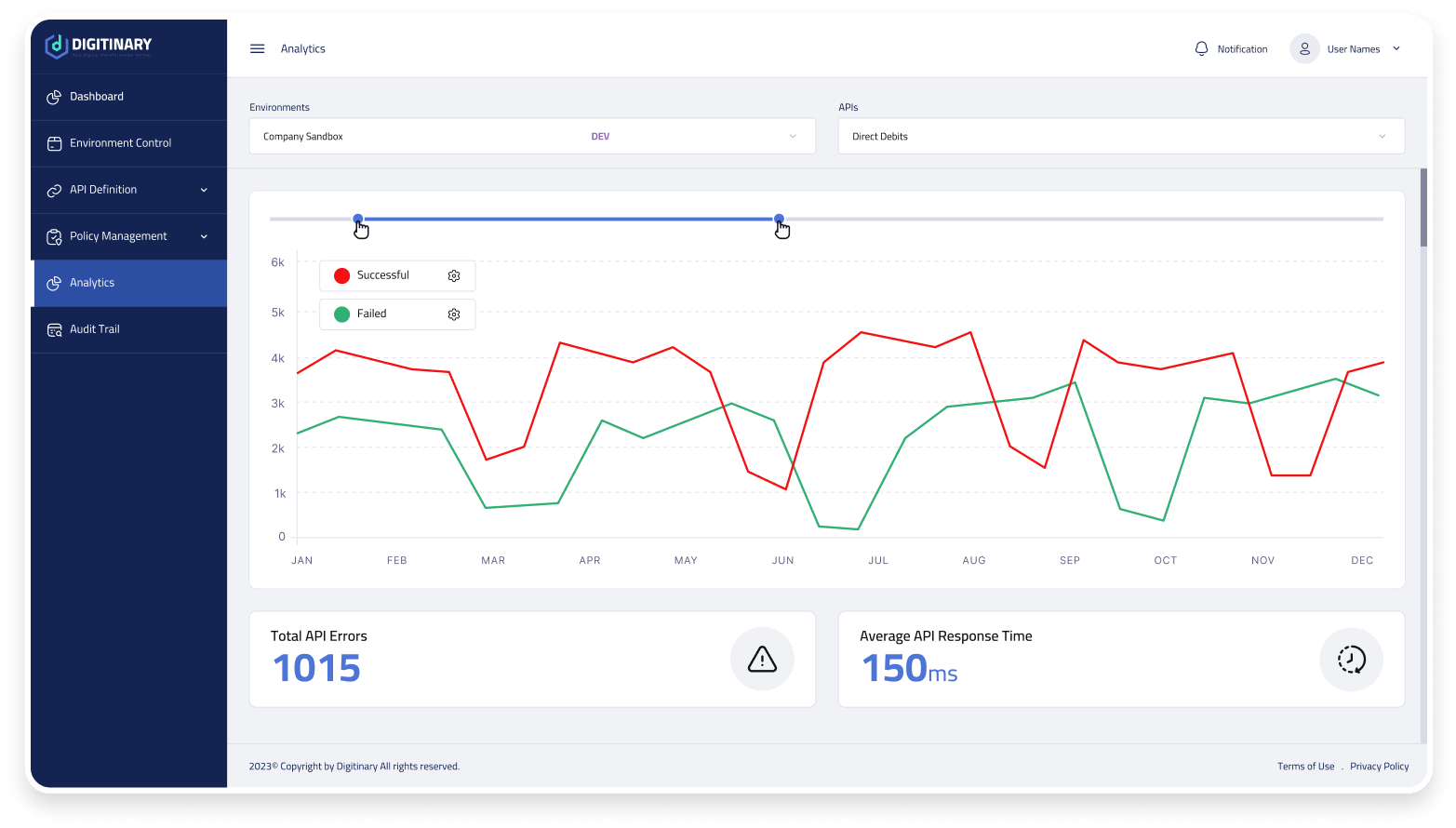Open settings gear for Successful series
1456x828 pixels.
click(x=454, y=276)
